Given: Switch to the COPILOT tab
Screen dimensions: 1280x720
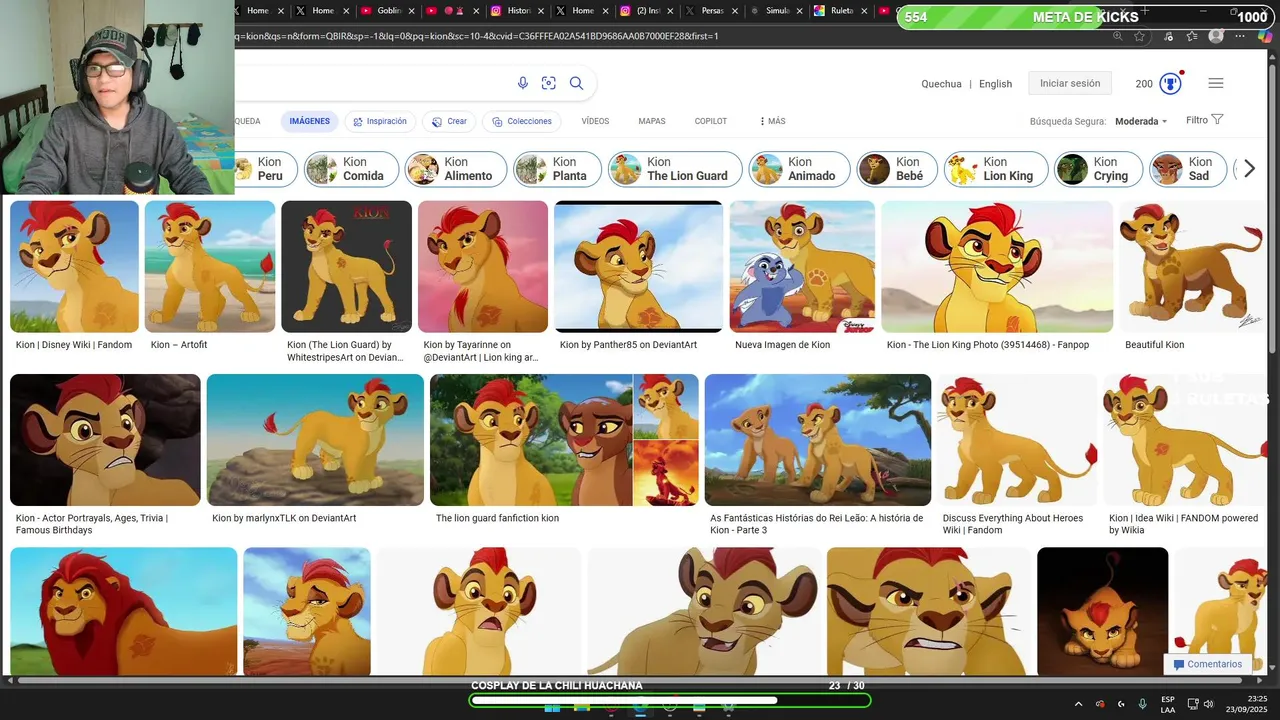Looking at the screenshot, I should coord(711,121).
